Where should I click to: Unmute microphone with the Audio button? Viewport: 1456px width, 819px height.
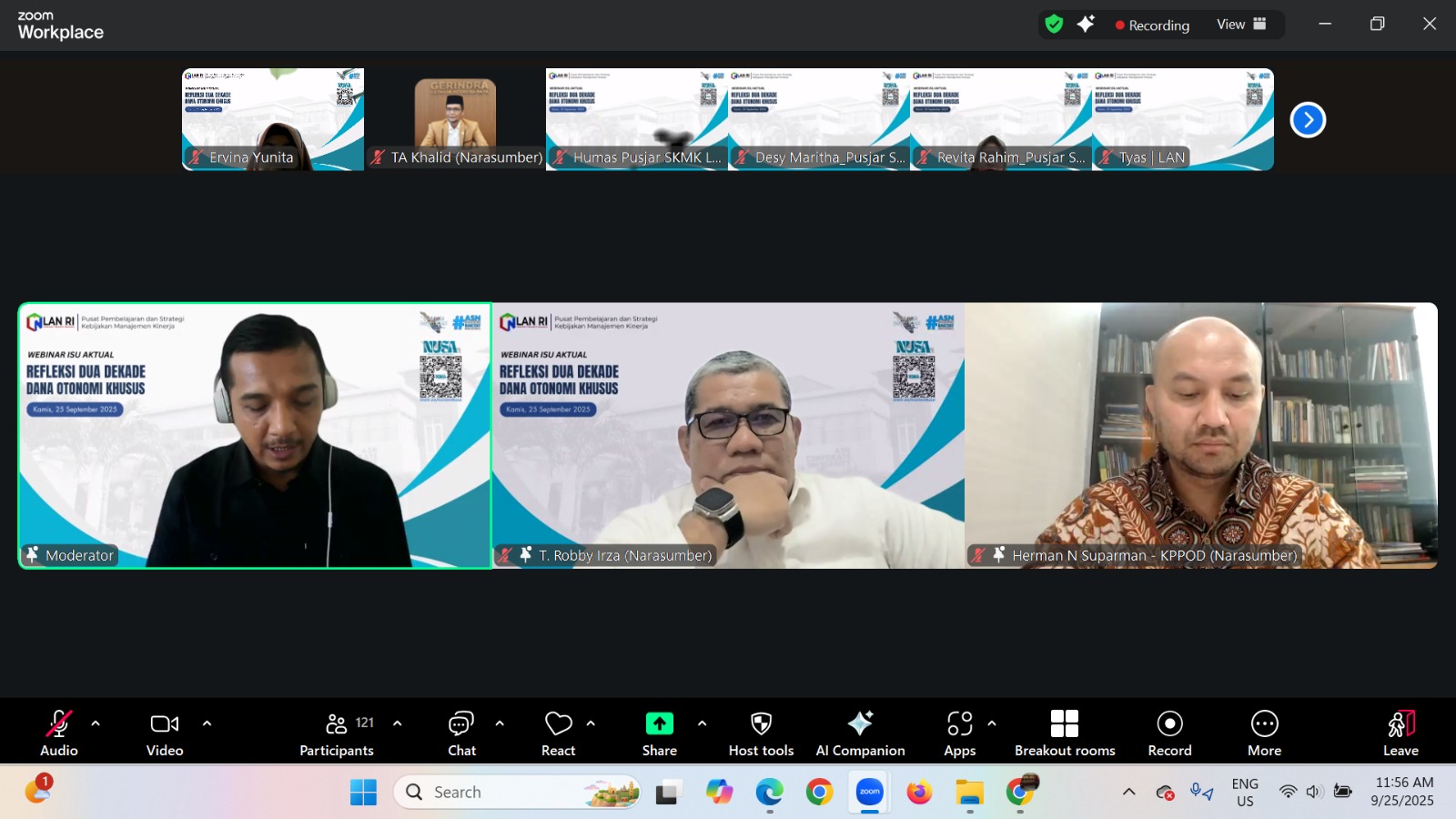click(x=59, y=733)
